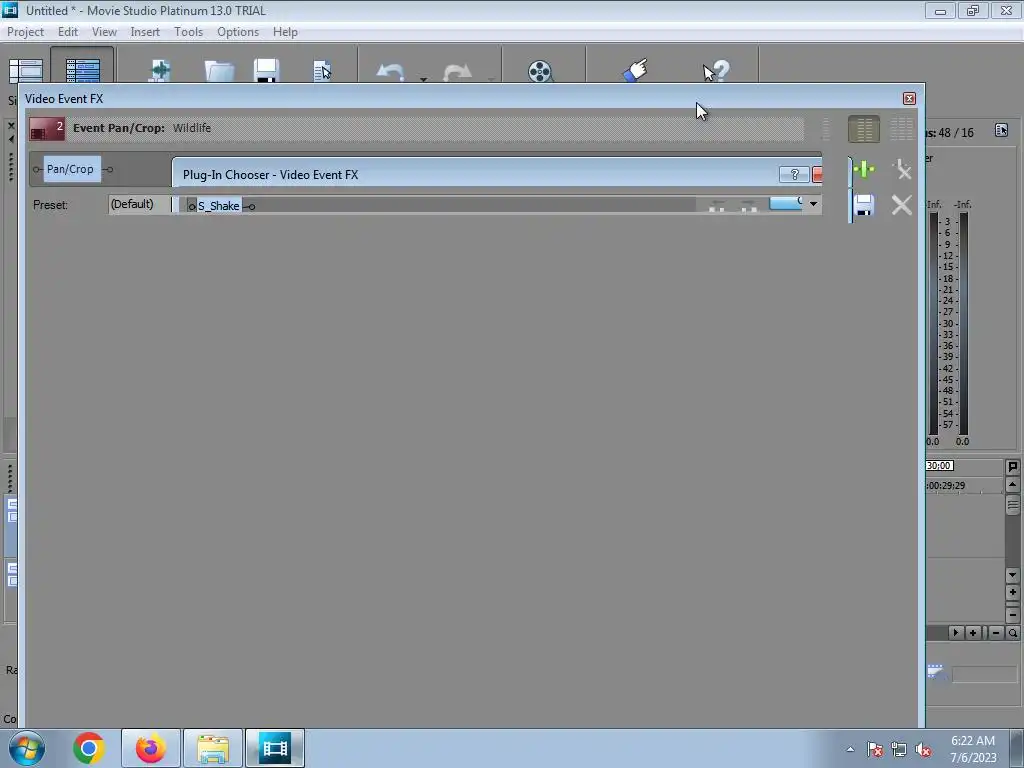
Task: Open the Options menu
Action: [238, 32]
